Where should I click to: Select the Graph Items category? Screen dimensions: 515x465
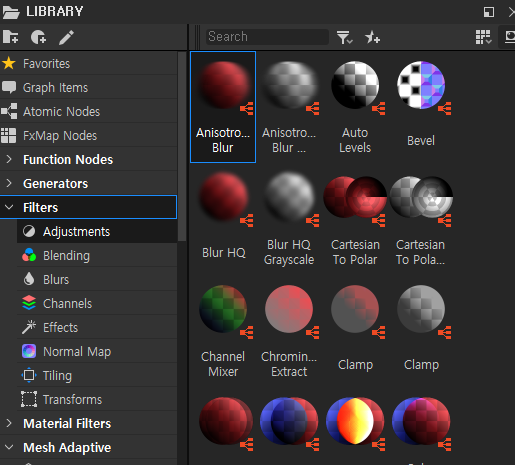click(88, 87)
